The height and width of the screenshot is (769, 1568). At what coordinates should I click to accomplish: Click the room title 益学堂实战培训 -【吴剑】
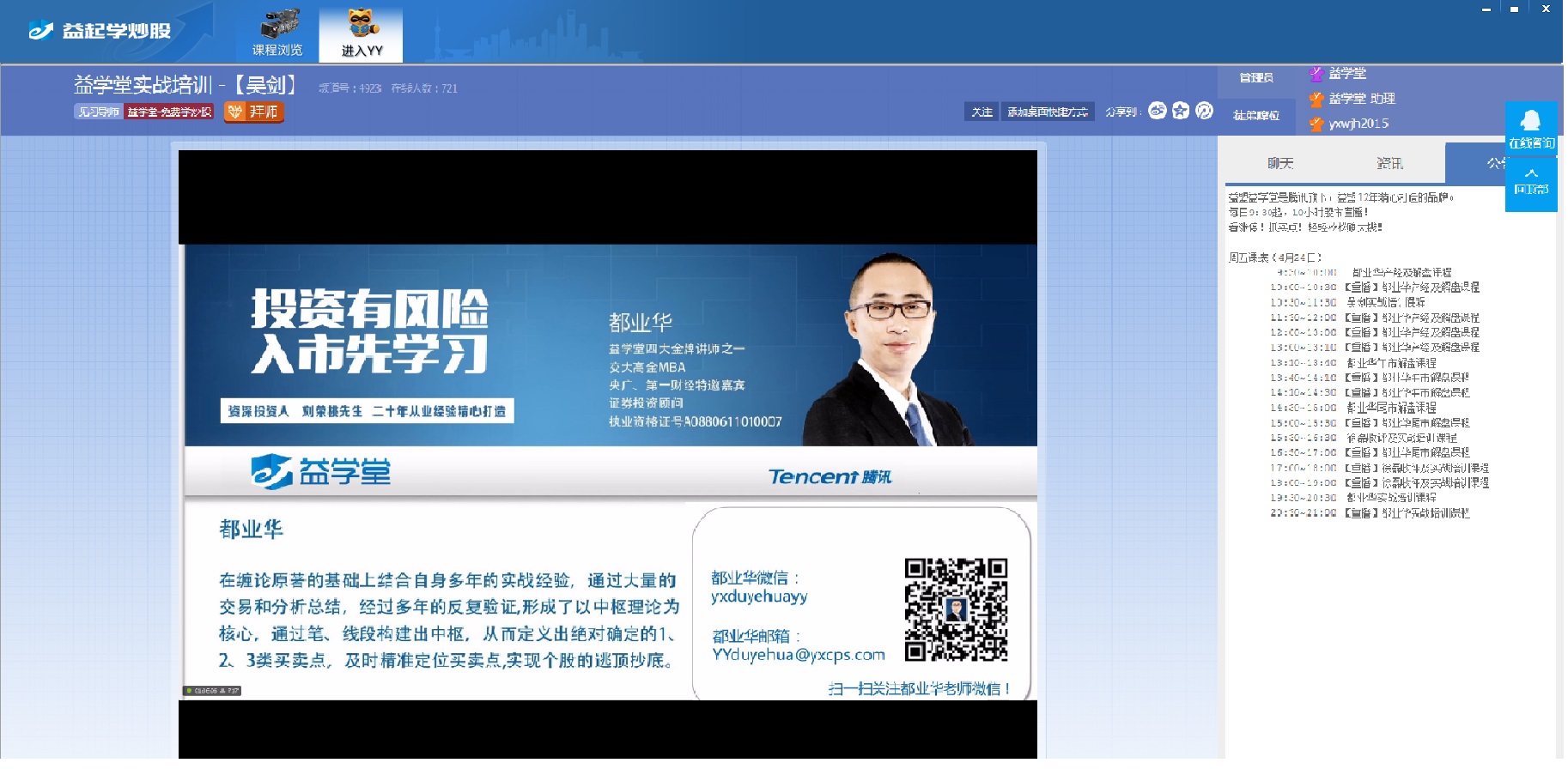(185, 84)
